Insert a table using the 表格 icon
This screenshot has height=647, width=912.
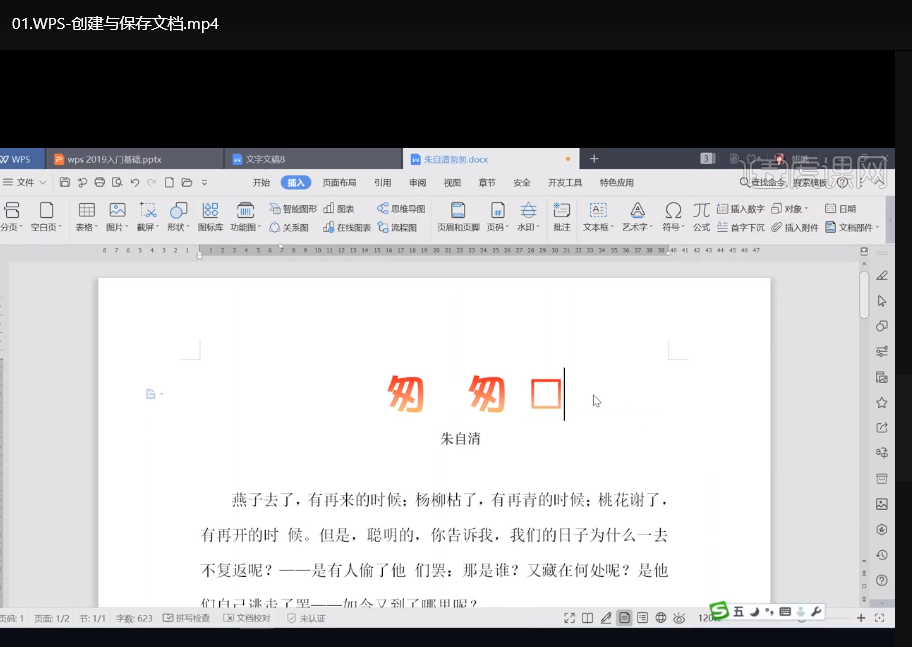pyautogui.click(x=87, y=216)
